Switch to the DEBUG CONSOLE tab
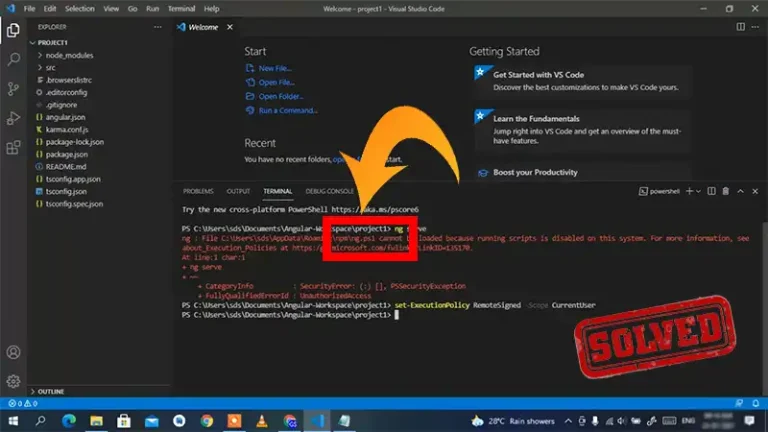Screen dimensions: 768x432 pos(329,191)
